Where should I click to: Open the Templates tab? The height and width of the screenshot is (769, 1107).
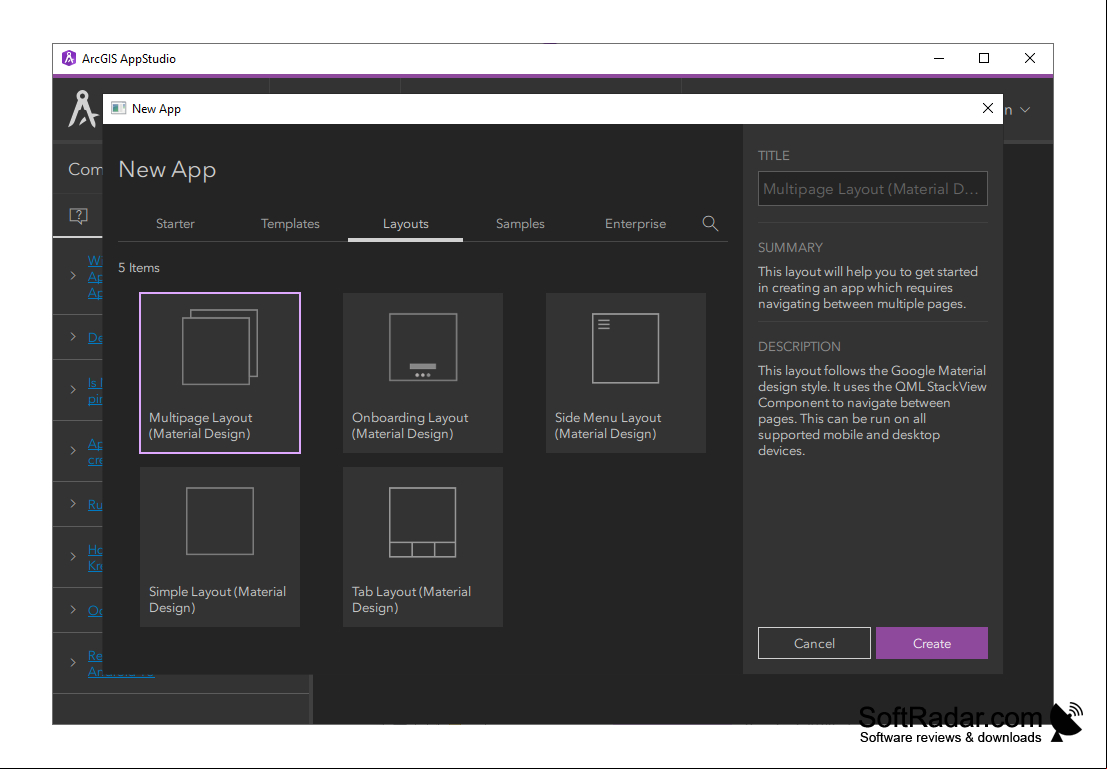[290, 224]
